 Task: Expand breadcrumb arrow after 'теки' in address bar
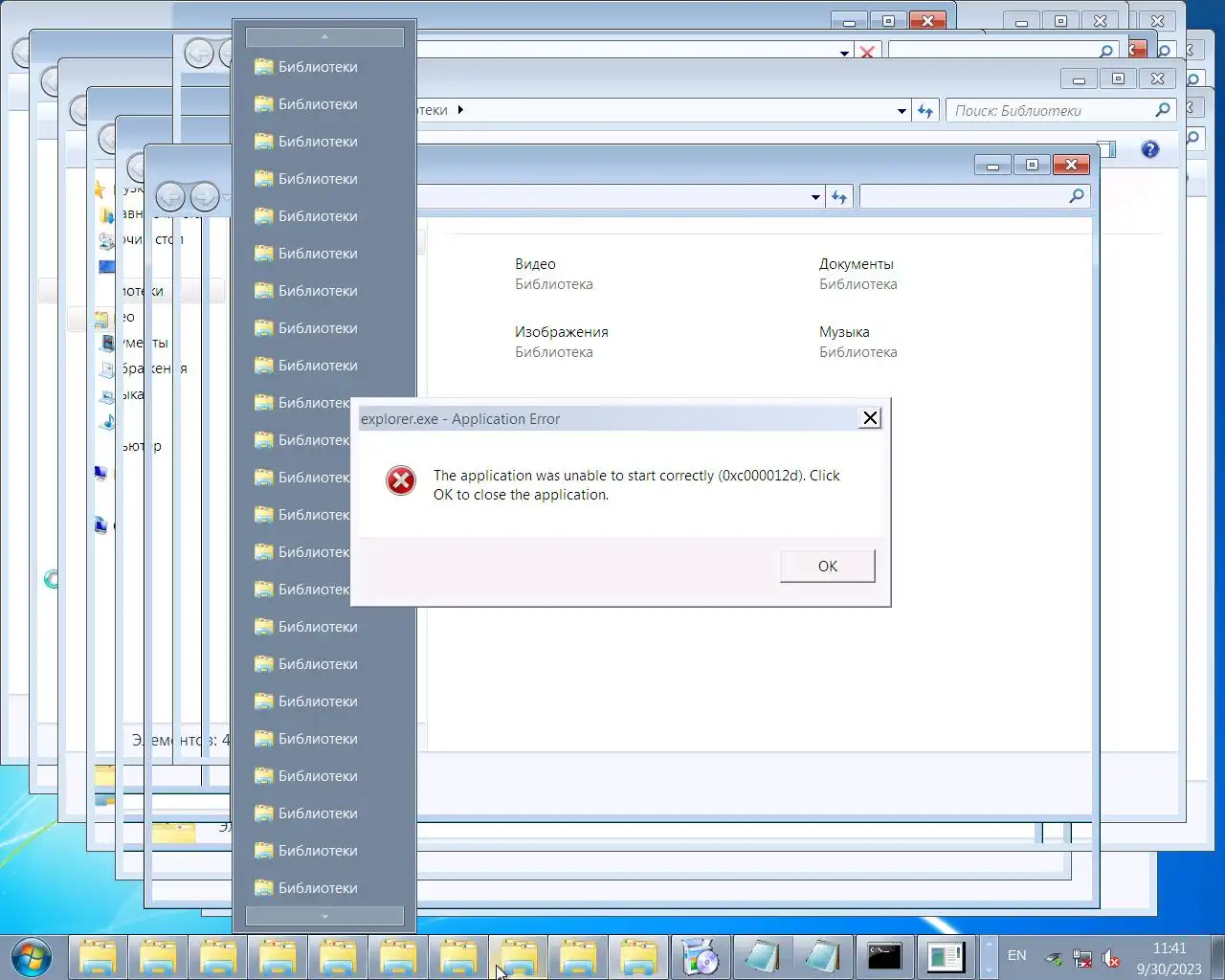coord(460,110)
